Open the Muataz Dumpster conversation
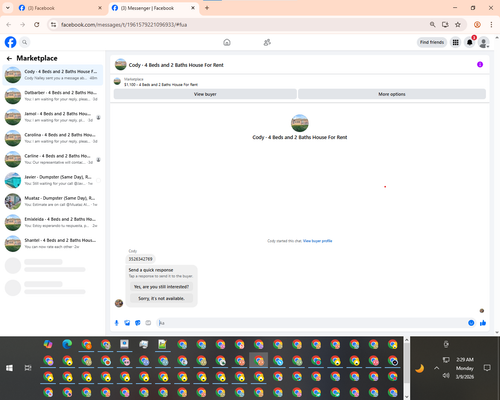The height and width of the screenshot is (400, 500). [52, 201]
